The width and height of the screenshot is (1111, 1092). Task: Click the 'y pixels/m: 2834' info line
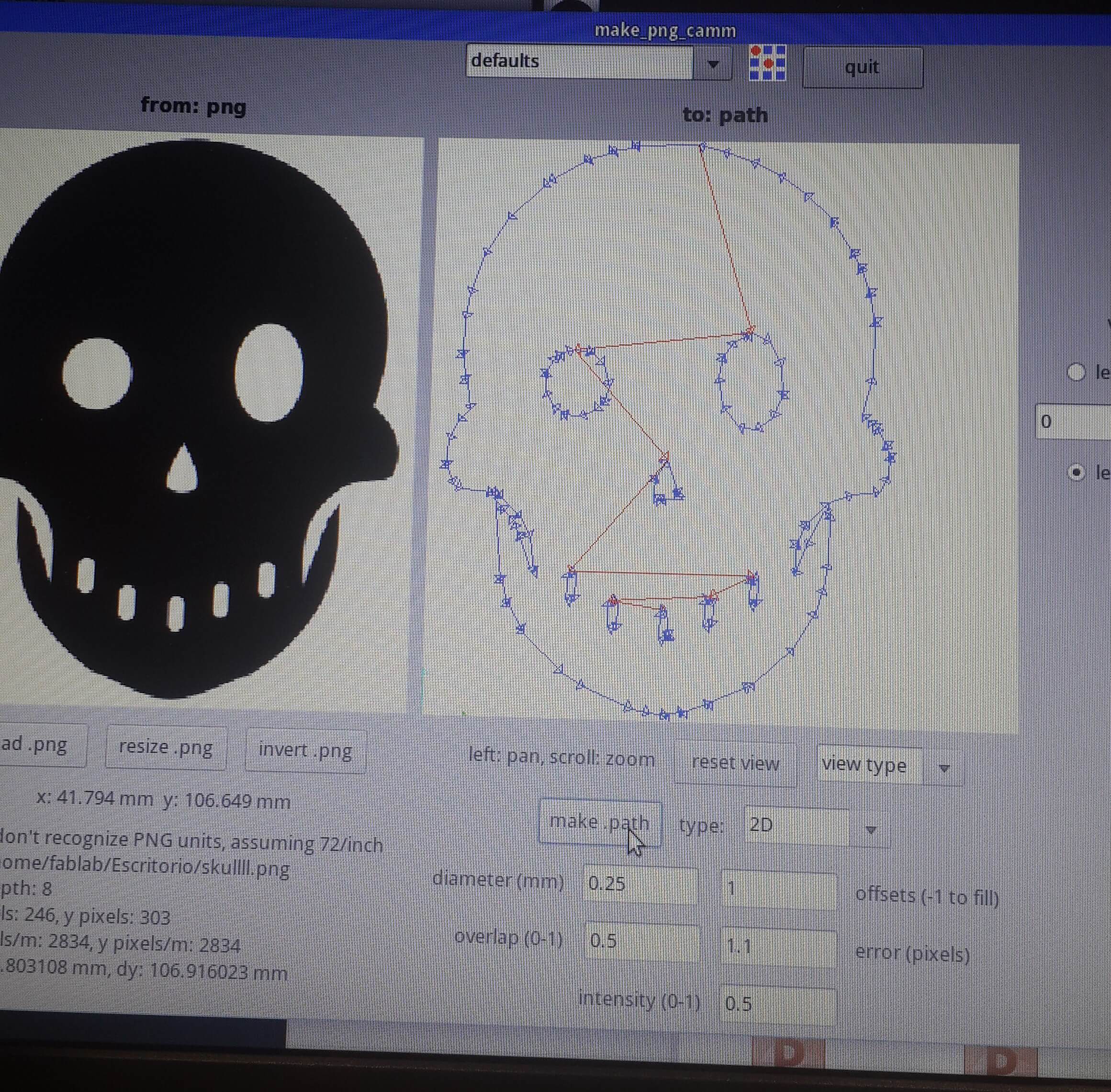point(121,944)
